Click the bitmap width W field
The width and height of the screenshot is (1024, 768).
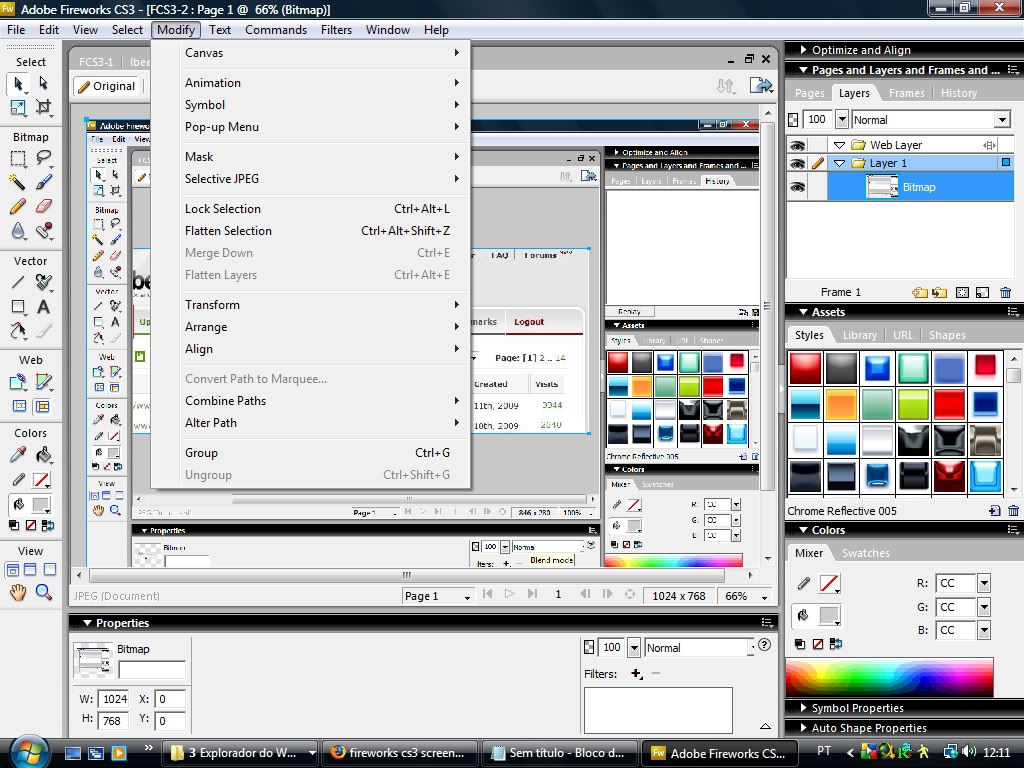coord(114,699)
